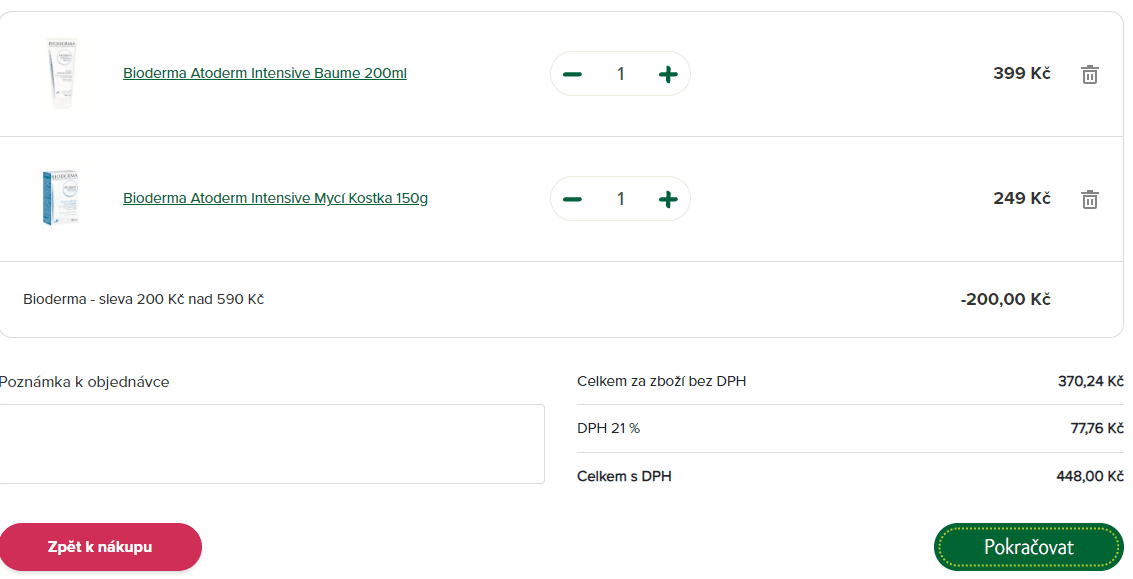Increase quantity of Atoderm Intensive Baume 200ml
Screen dimensions: 1133x579
click(x=668, y=74)
